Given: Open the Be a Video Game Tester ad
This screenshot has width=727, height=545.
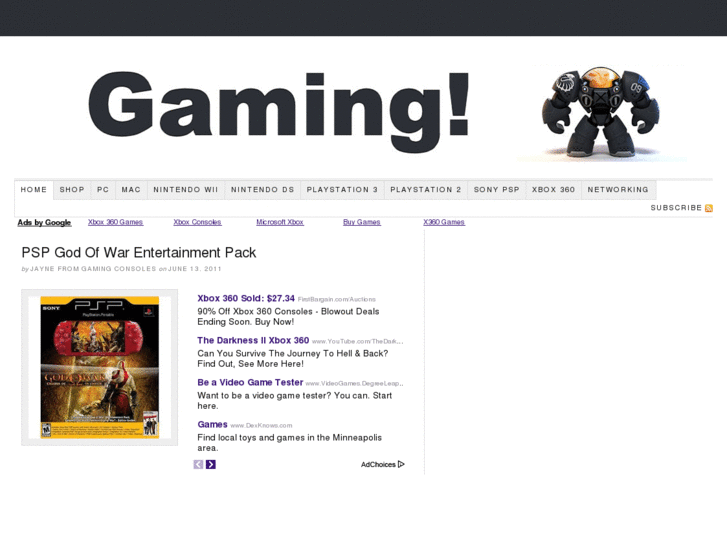Looking at the screenshot, I should pos(250,383).
